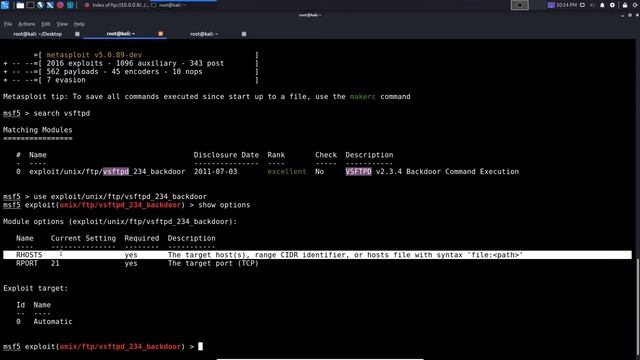
Task: Click the 'show options' command text
Action: (x=224, y=205)
